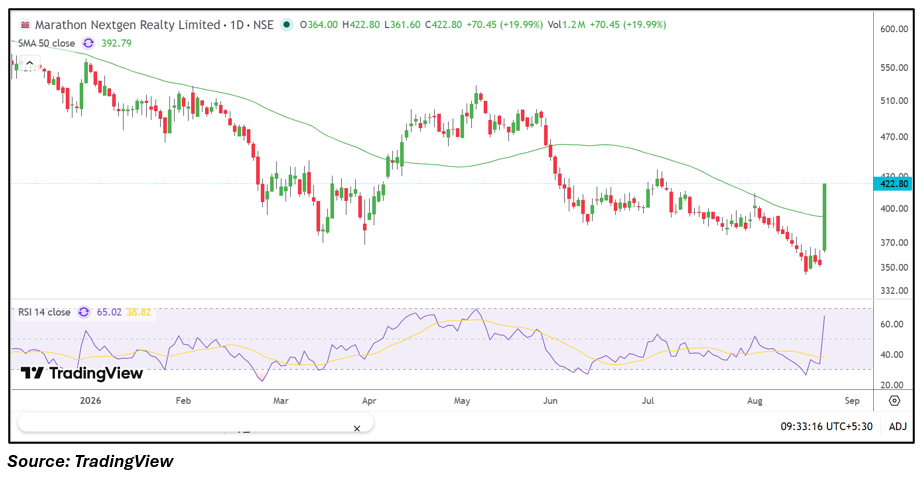The image size is (921, 478).
Task: Click the Vol 1.2M reading
Action: point(566,25)
